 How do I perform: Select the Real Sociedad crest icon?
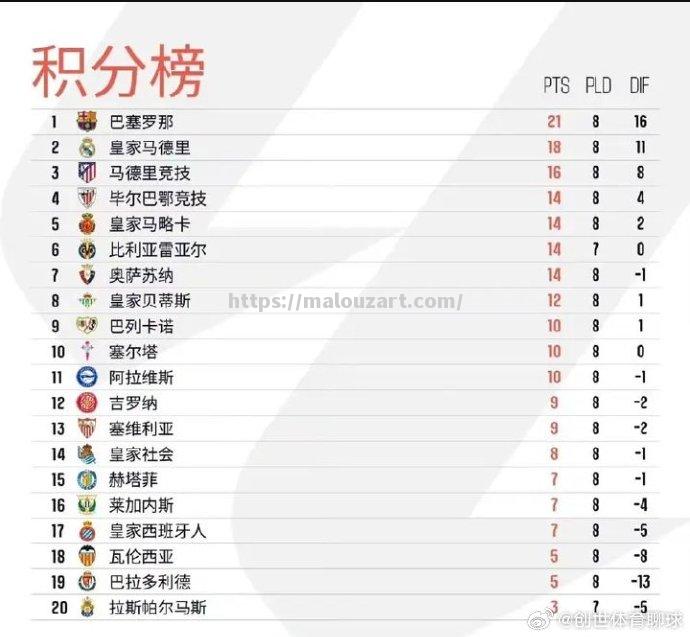click(x=87, y=454)
